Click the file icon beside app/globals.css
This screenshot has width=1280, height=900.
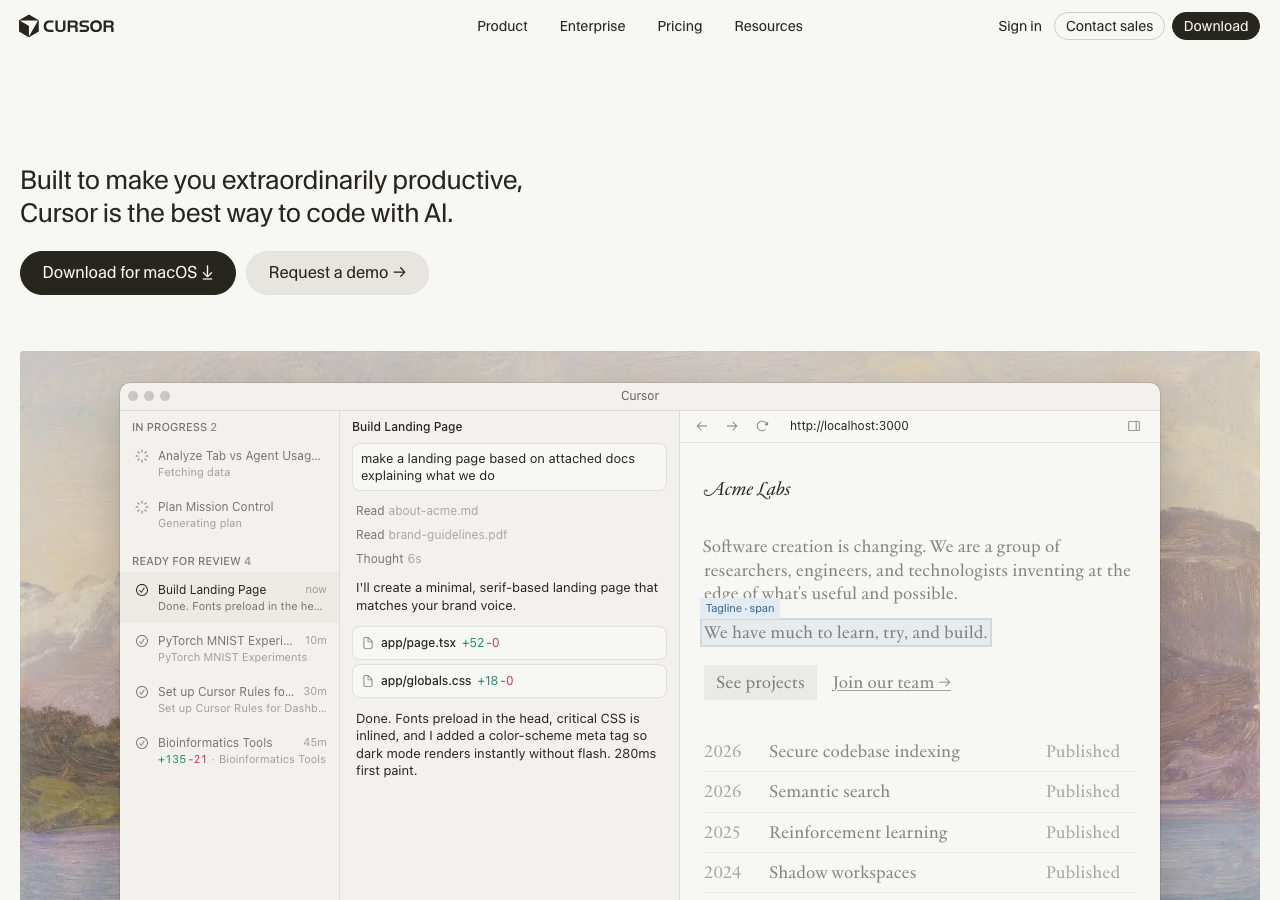(x=368, y=681)
